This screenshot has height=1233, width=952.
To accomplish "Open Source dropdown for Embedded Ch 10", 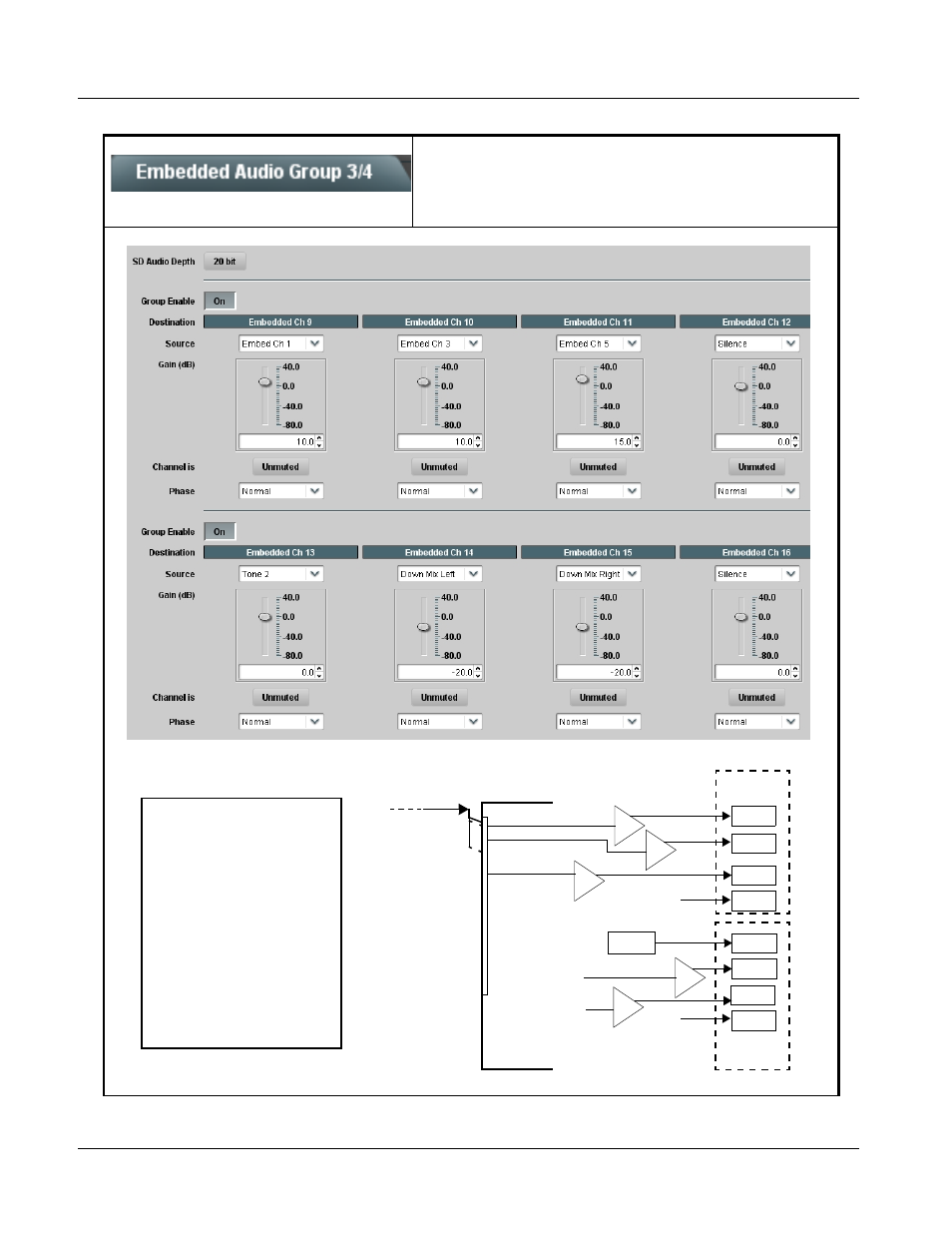I will [440, 343].
